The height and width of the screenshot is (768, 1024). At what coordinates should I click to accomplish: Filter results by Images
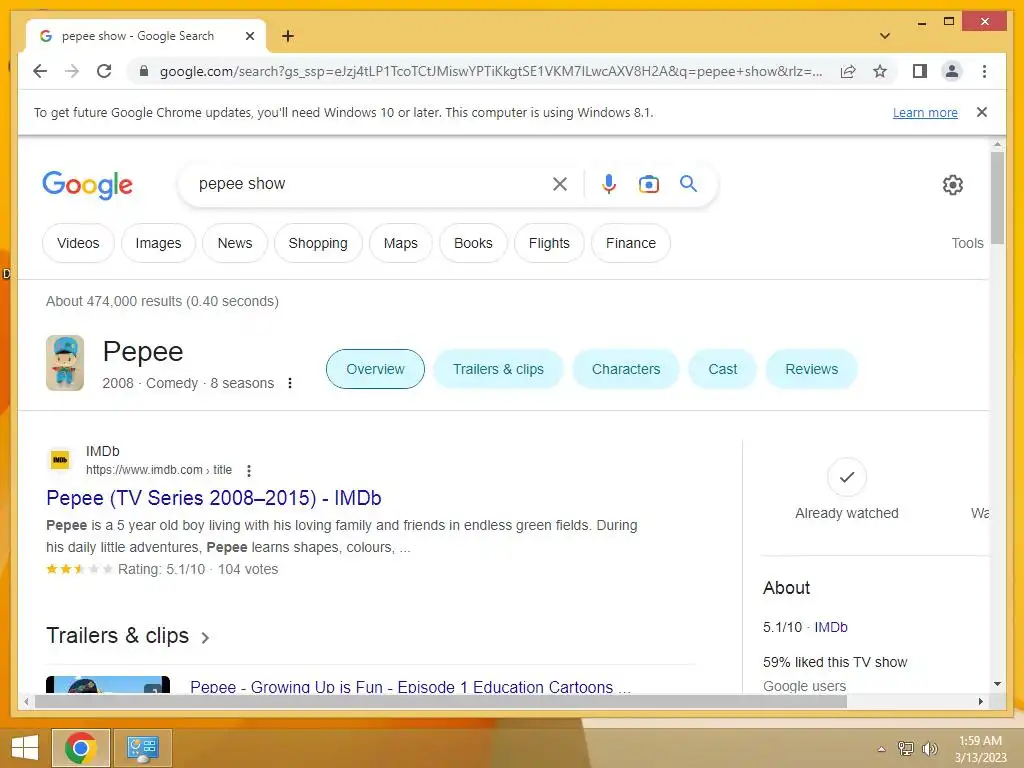(x=158, y=243)
